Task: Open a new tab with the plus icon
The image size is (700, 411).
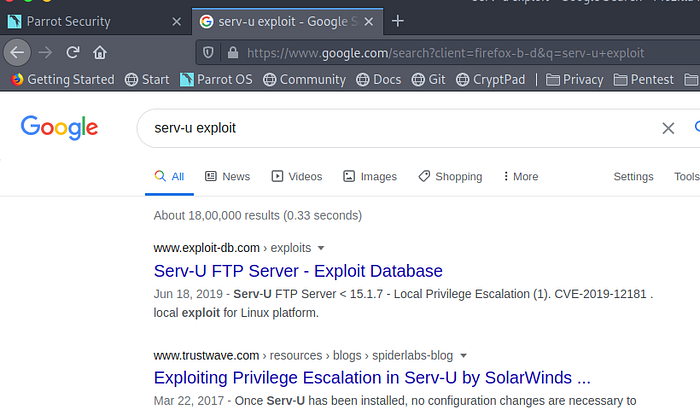Action: (397, 21)
